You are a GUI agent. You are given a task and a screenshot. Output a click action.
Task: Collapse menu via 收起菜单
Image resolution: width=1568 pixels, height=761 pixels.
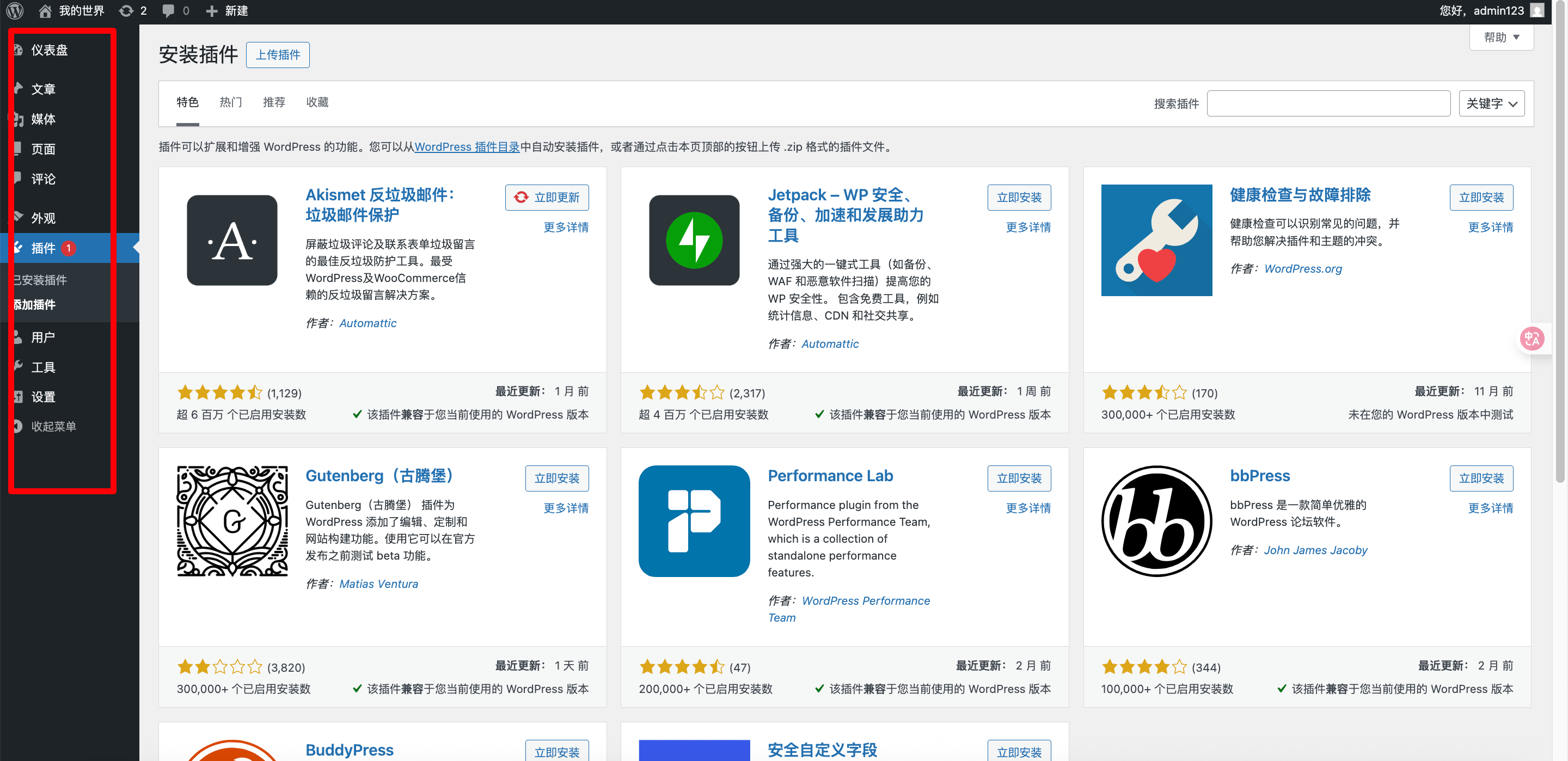53,426
